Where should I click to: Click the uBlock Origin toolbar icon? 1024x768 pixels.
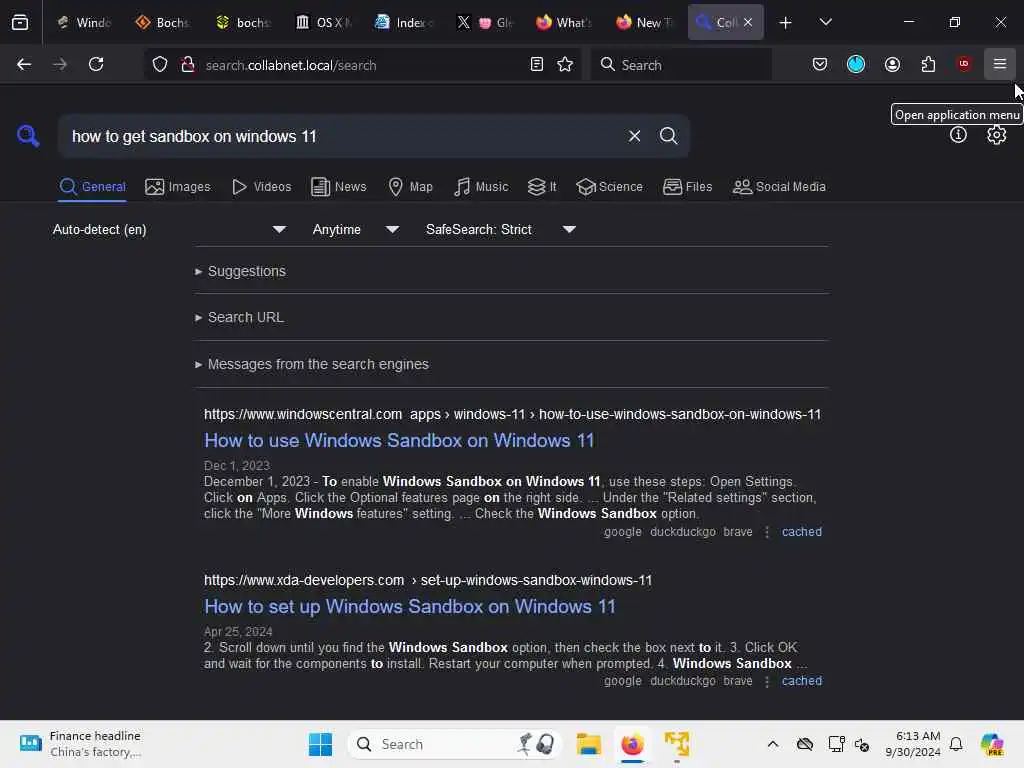964,64
